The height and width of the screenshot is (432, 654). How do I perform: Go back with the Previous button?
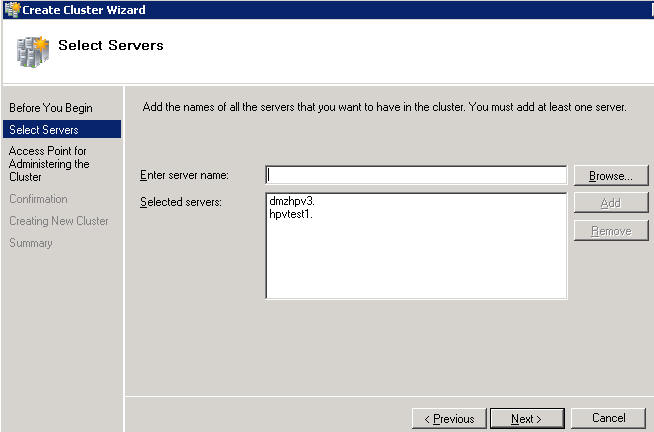(x=449, y=419)
